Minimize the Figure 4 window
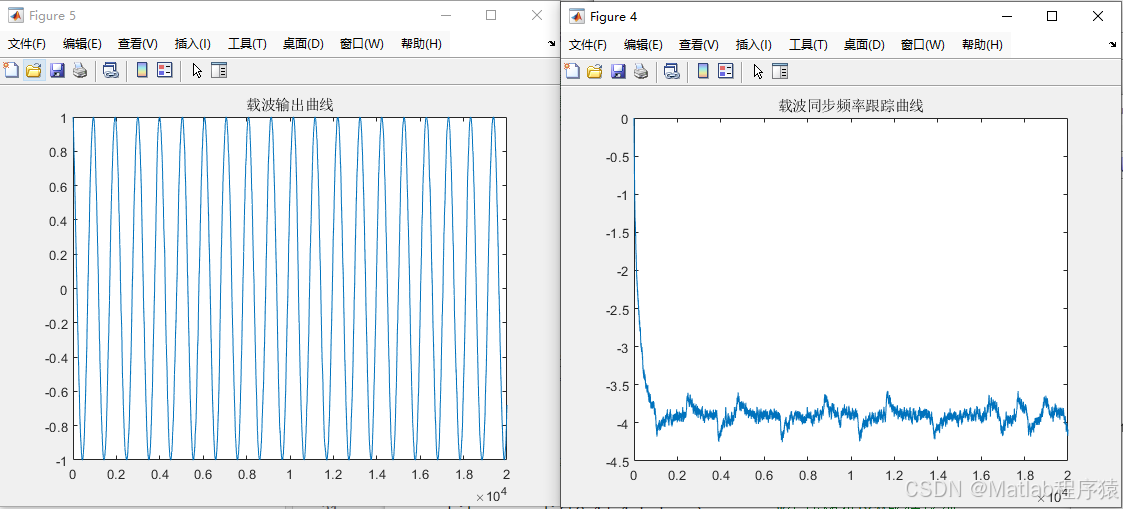 coord(1007,16)
